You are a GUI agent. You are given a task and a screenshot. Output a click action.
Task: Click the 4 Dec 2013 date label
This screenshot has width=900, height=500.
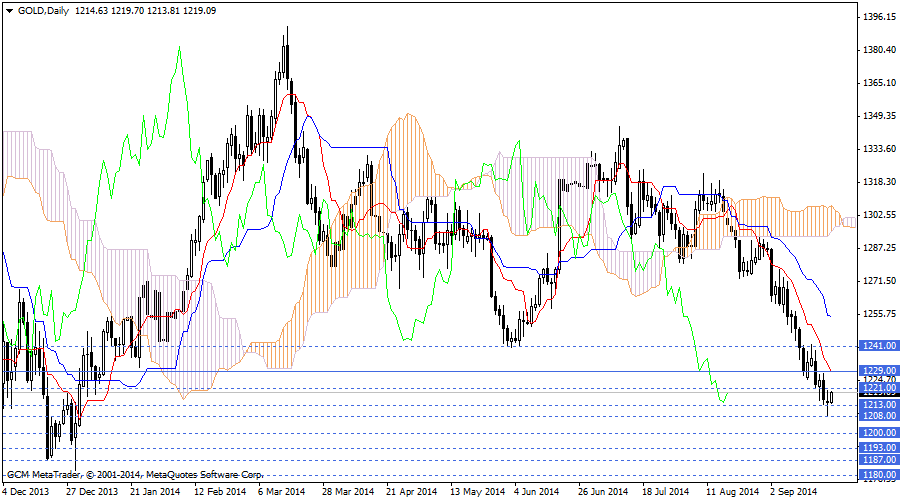pyautogui.click(x=26, y=492)
